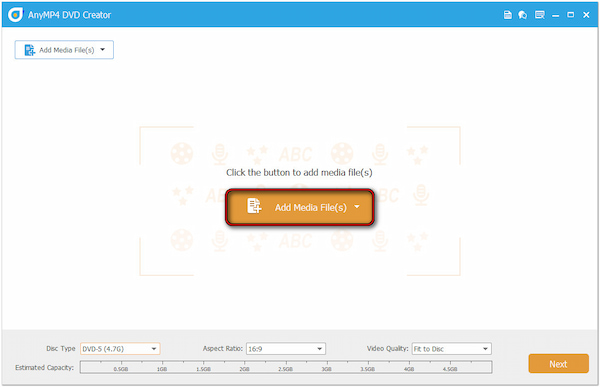Expand the arrow on the orange Add Media button
Viewport: 600px width, 387px height.
[x=357, y=207]
